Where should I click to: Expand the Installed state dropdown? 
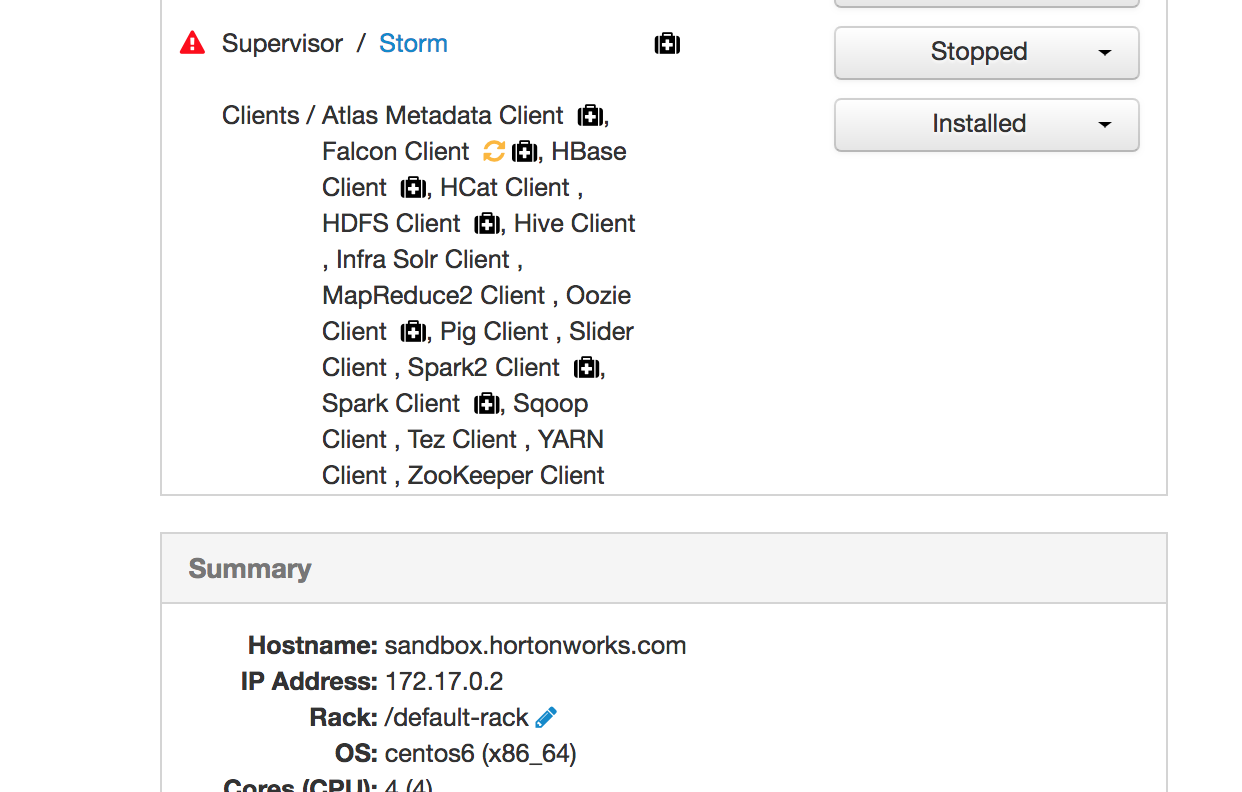click(1105, 125)
